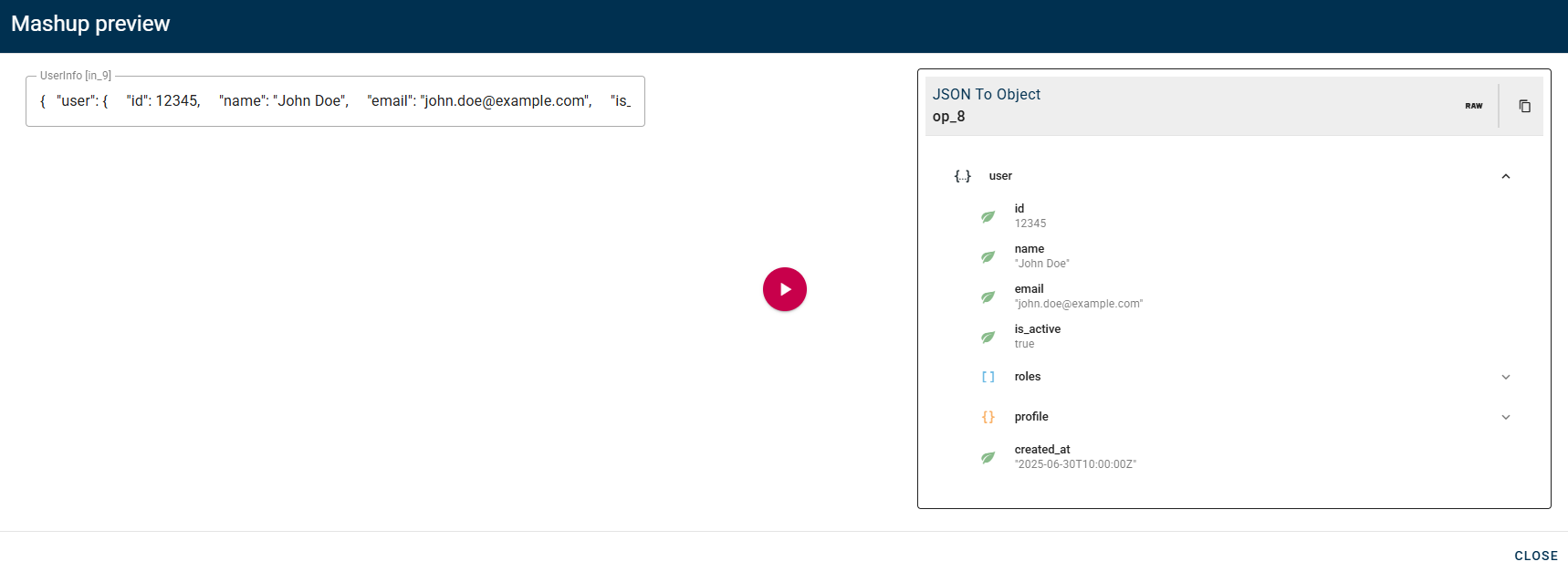Click the leaf icon beside name
Image resolution: width=1568 pixels, height=572 pixels.
click(x=988, y=256)
